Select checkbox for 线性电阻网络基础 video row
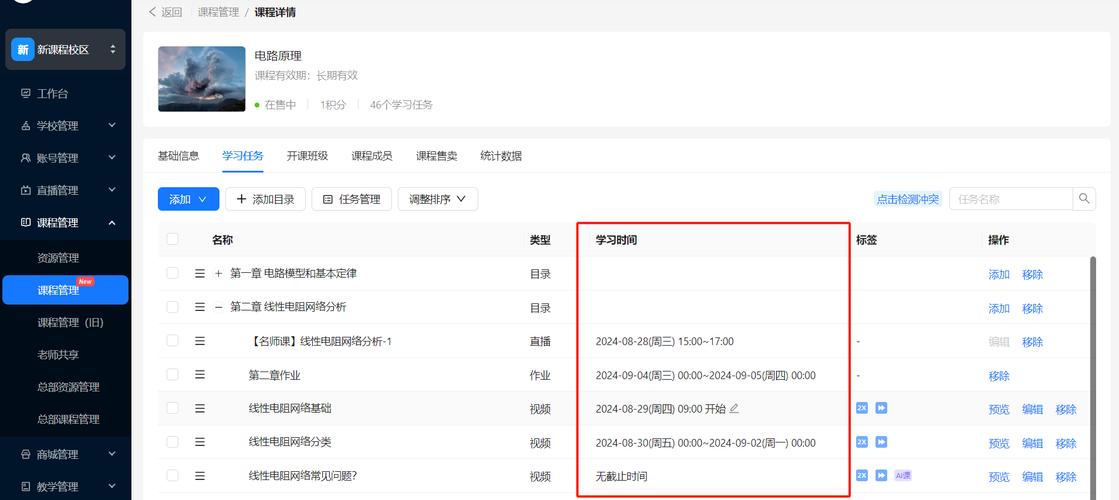Screen dimensions: 1119x500 tap(173, 408)
